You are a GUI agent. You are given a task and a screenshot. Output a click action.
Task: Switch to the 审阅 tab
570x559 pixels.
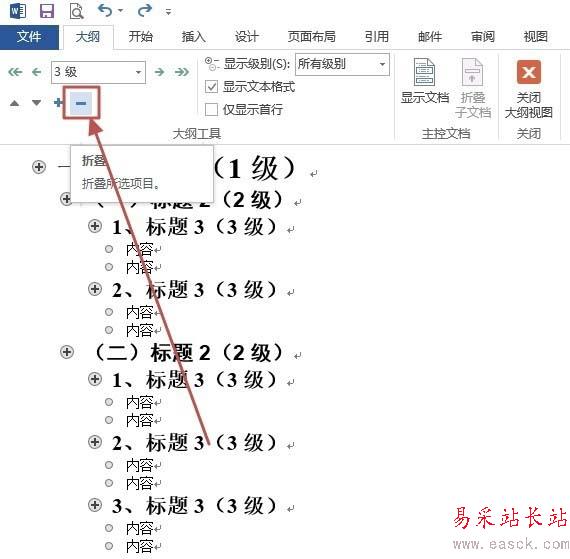483,37
